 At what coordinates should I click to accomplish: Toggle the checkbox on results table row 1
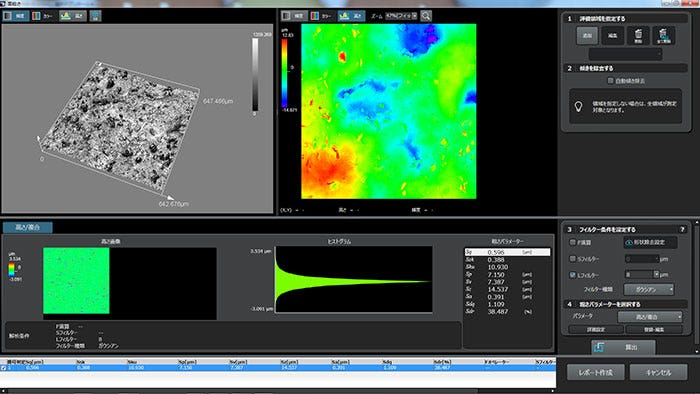click(x=4, y=368)
